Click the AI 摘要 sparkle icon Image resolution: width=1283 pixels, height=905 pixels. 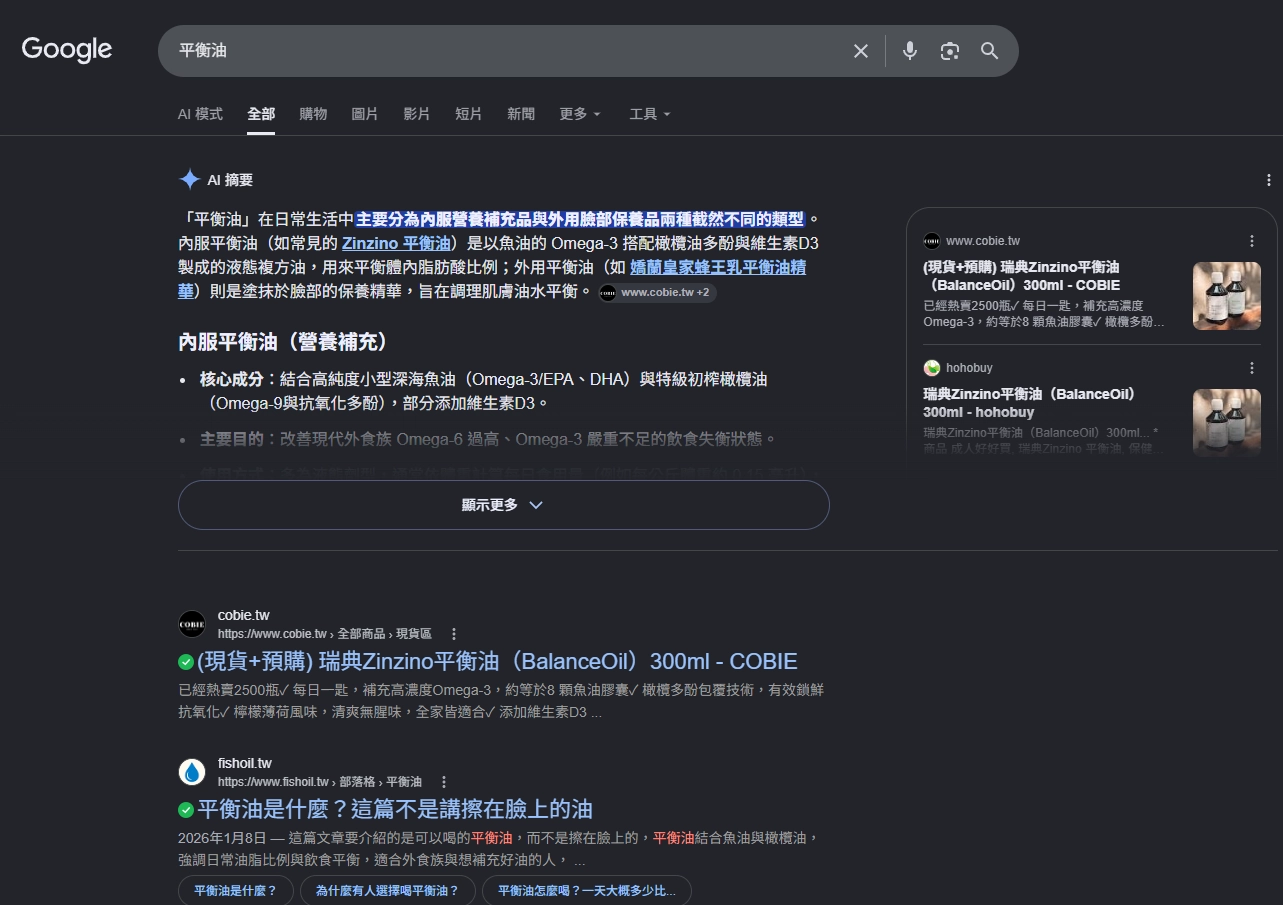coord(189,180)
